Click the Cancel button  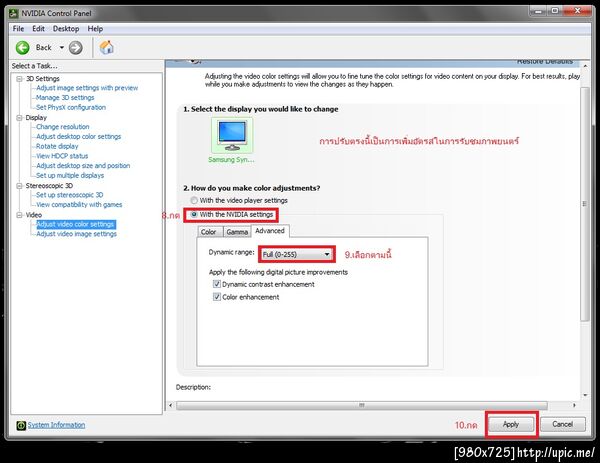point(562,424)
